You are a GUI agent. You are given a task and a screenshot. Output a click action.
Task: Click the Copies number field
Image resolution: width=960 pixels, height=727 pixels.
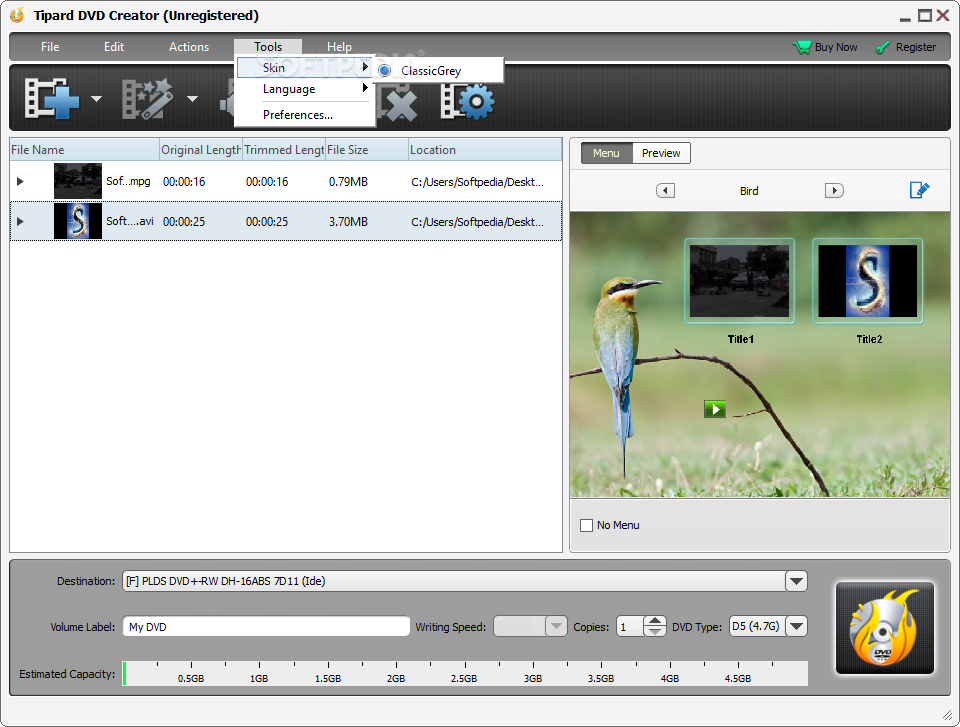pyautogui.click(x=630, y=627)
